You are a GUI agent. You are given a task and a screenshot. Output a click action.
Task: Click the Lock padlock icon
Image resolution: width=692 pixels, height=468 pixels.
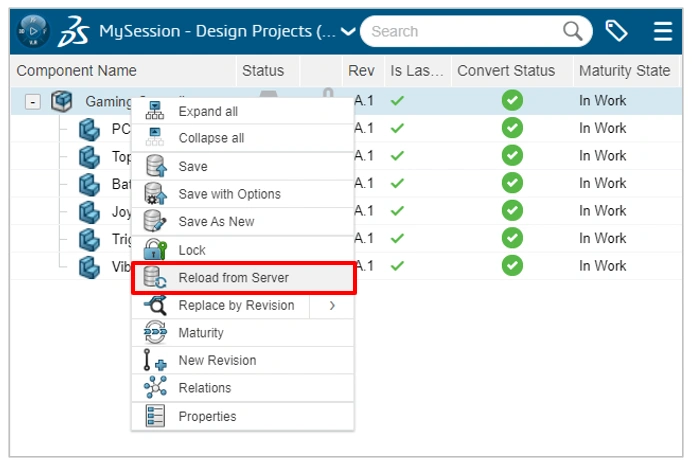(155, 250)
